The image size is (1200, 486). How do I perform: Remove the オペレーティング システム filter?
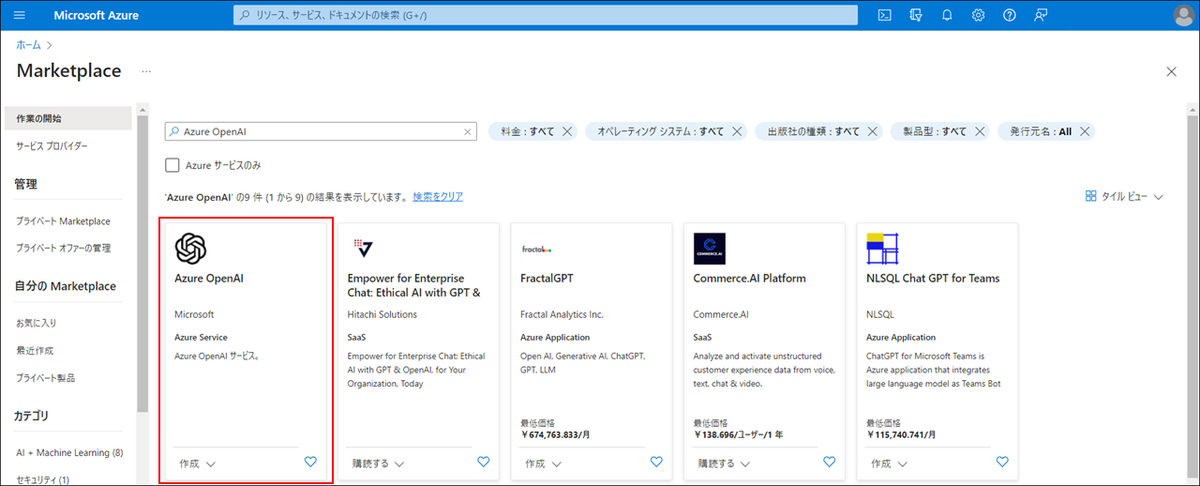737,131
